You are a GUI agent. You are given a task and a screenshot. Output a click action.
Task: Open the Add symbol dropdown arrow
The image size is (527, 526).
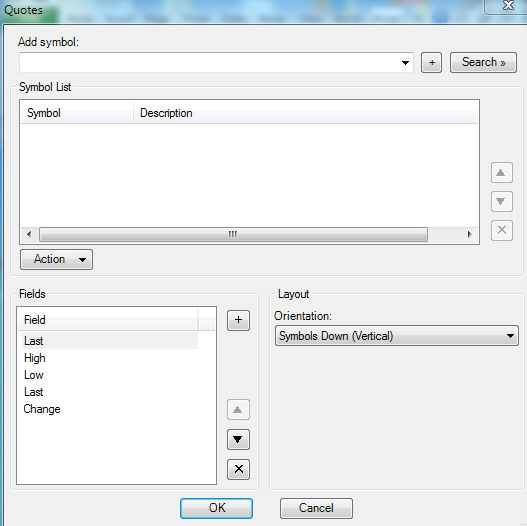coord(405,63)
